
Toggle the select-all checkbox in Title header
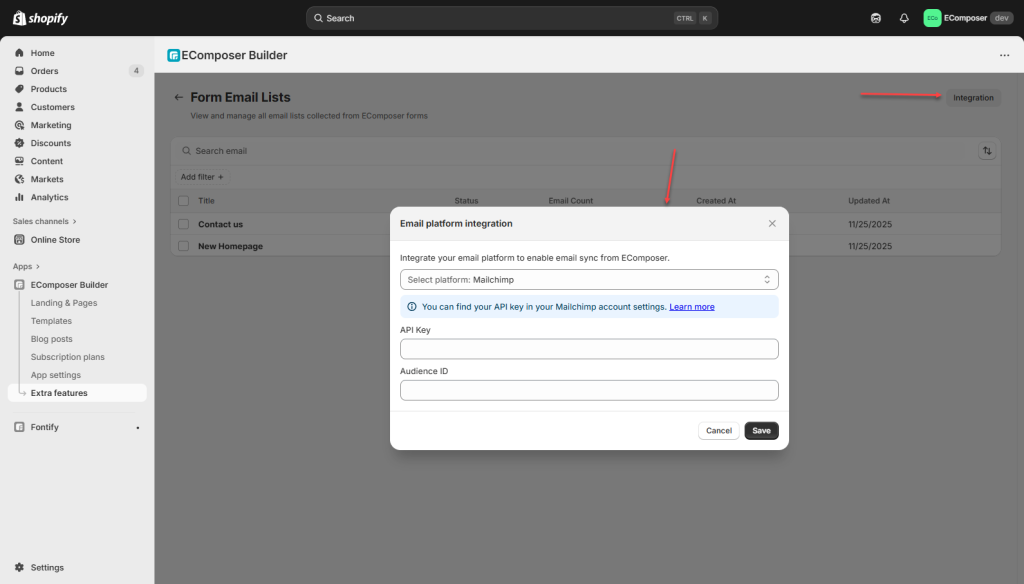click(183, 201)
